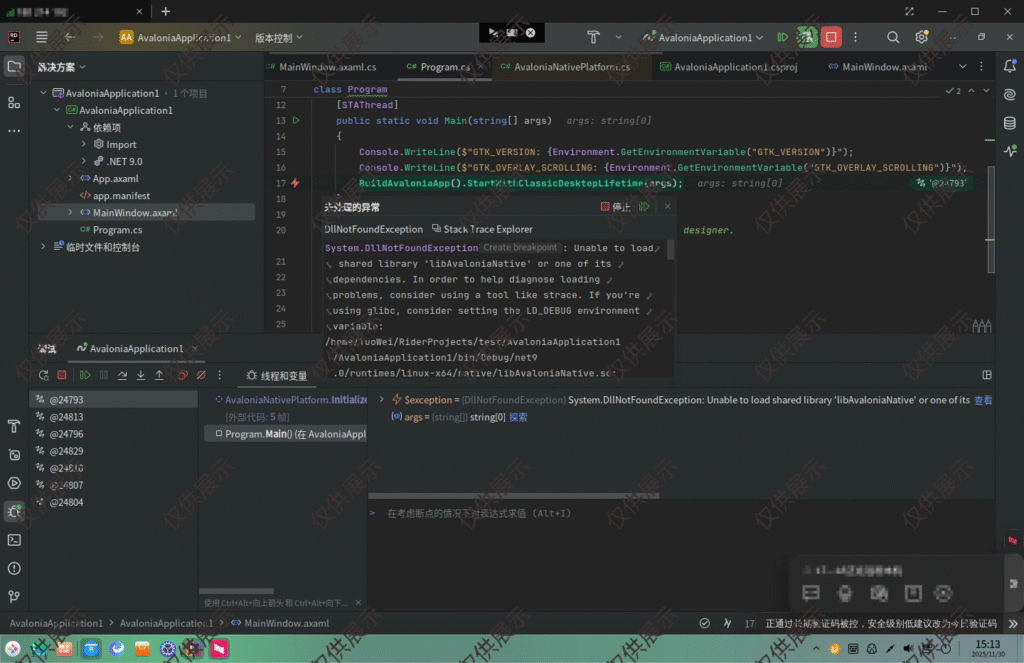
Task: Open the Problems tool window icon
Action: coord(14,568)
